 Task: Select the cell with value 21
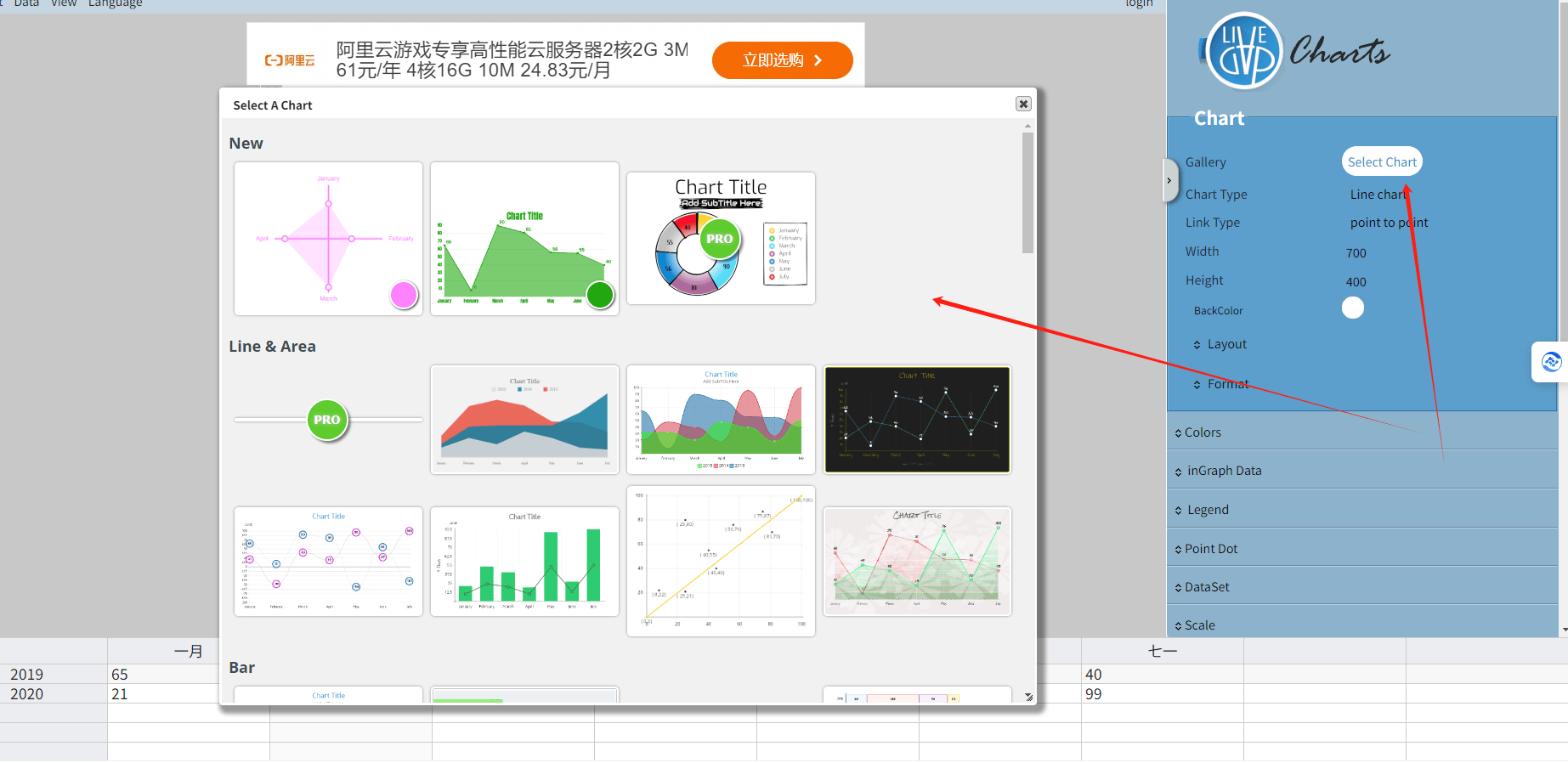pyautogui.click(x=163, y=694)
